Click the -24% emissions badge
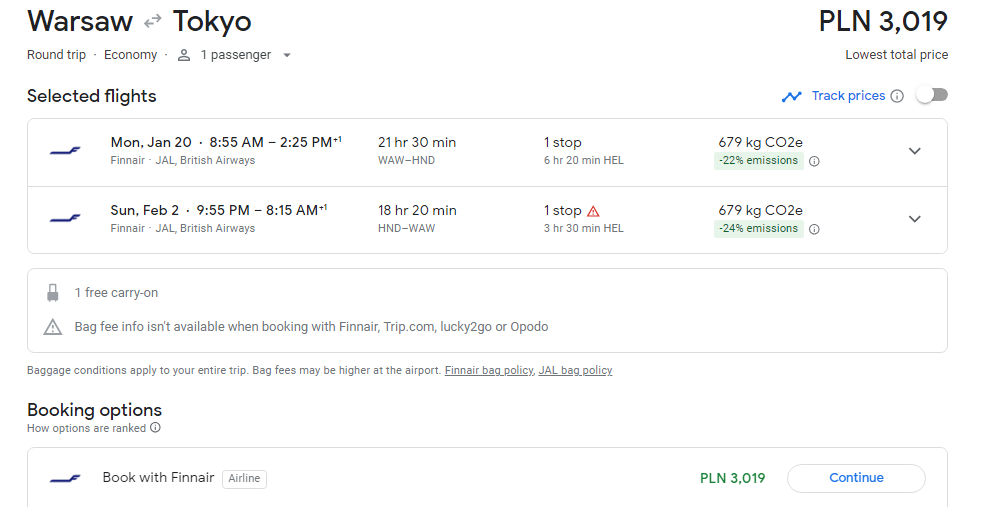 point(759,228)
